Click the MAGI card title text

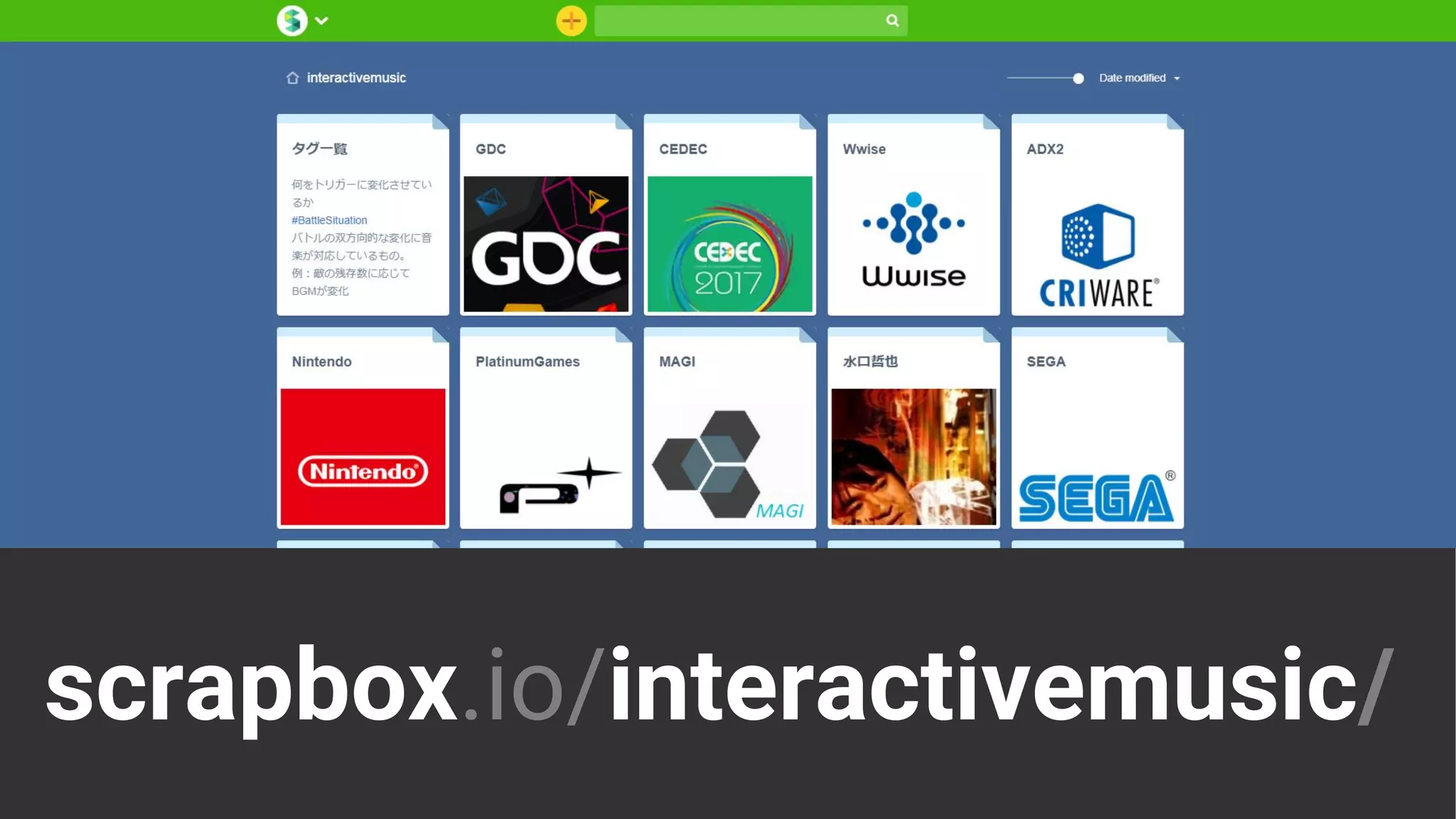677,362
